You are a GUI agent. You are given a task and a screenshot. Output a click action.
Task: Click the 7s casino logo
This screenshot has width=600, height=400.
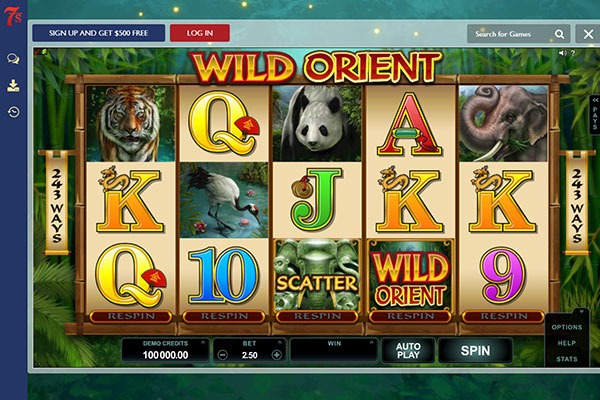click(x=13, y=15)
